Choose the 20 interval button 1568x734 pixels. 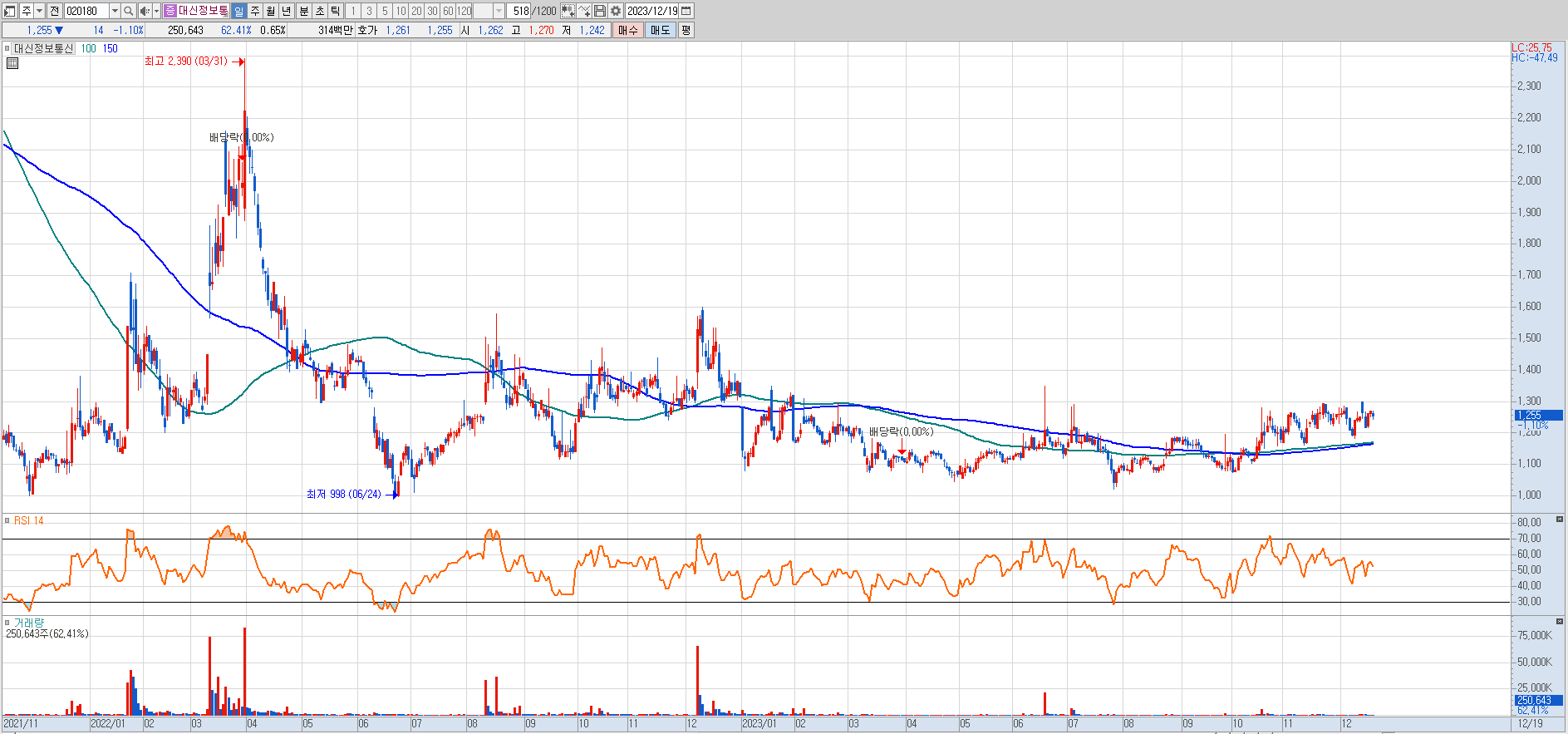pyautogui.click(x=416, y=11)
